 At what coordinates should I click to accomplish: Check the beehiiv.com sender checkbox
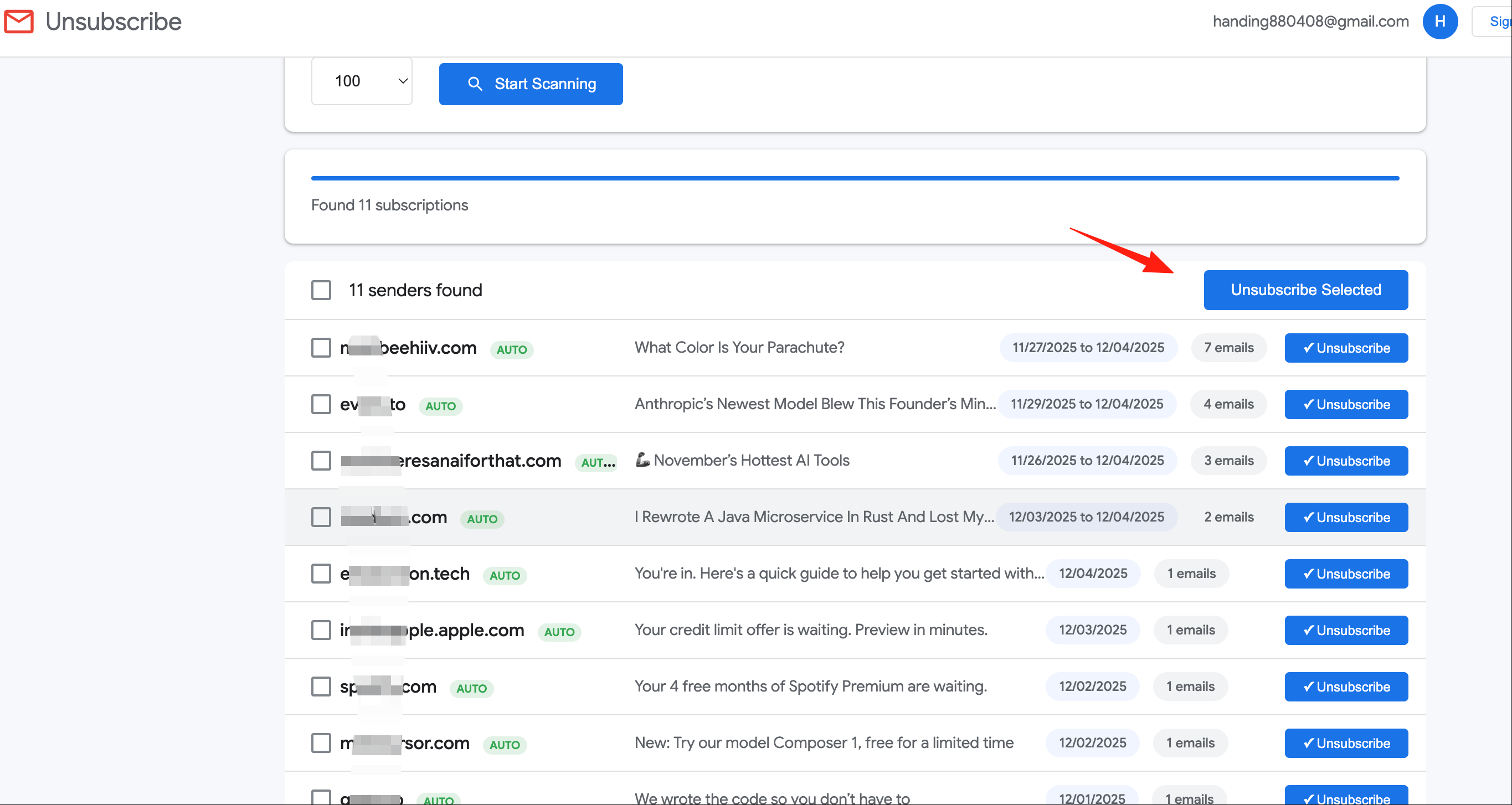[321, 347]
